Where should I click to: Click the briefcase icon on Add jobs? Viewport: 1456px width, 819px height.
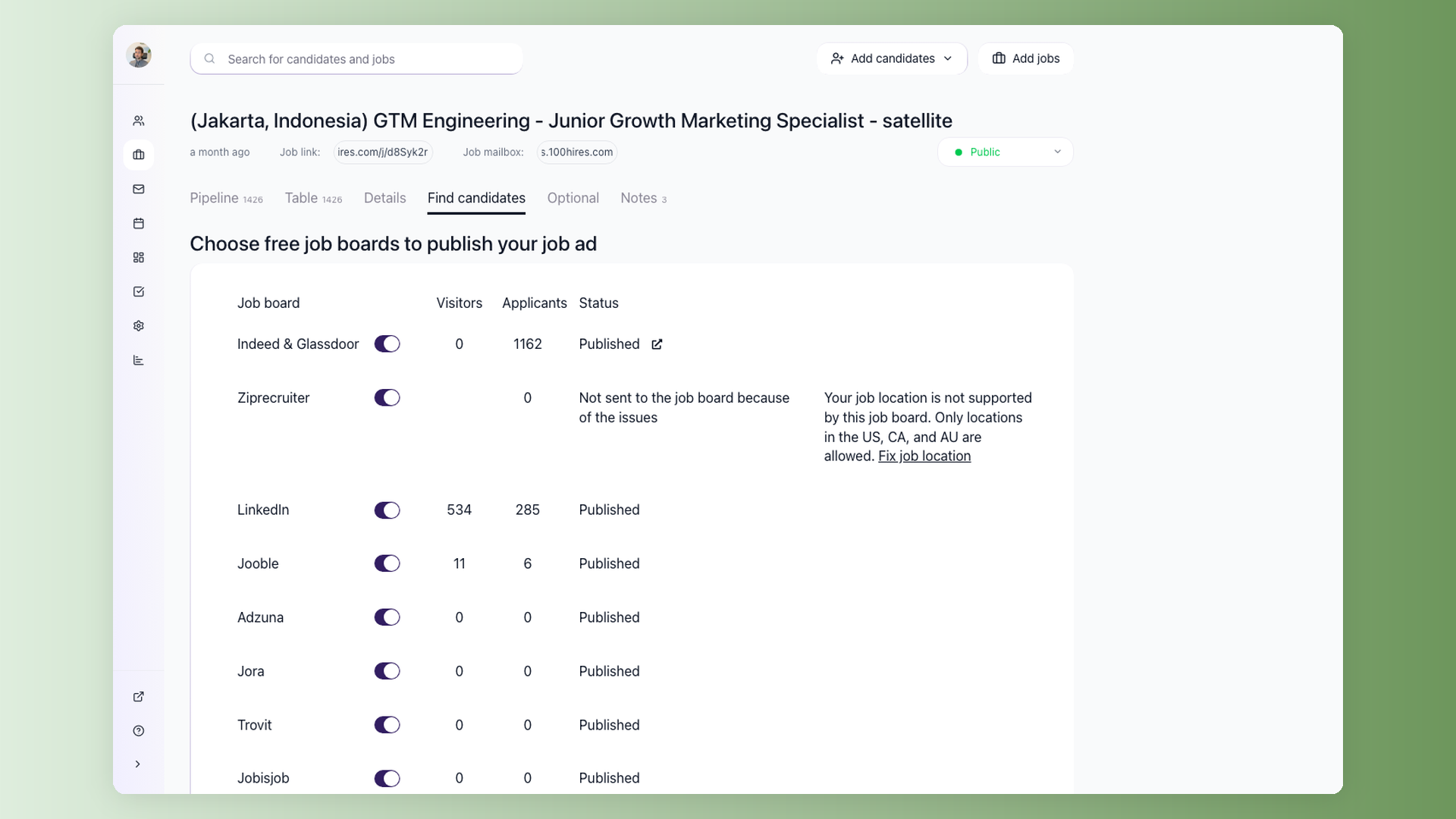click(999, 58)
